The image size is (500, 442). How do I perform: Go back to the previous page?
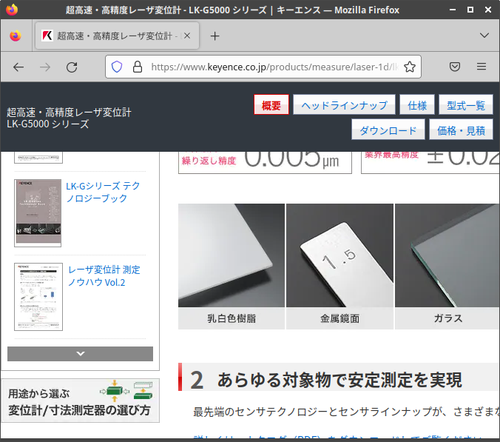[x=18, y=67]
